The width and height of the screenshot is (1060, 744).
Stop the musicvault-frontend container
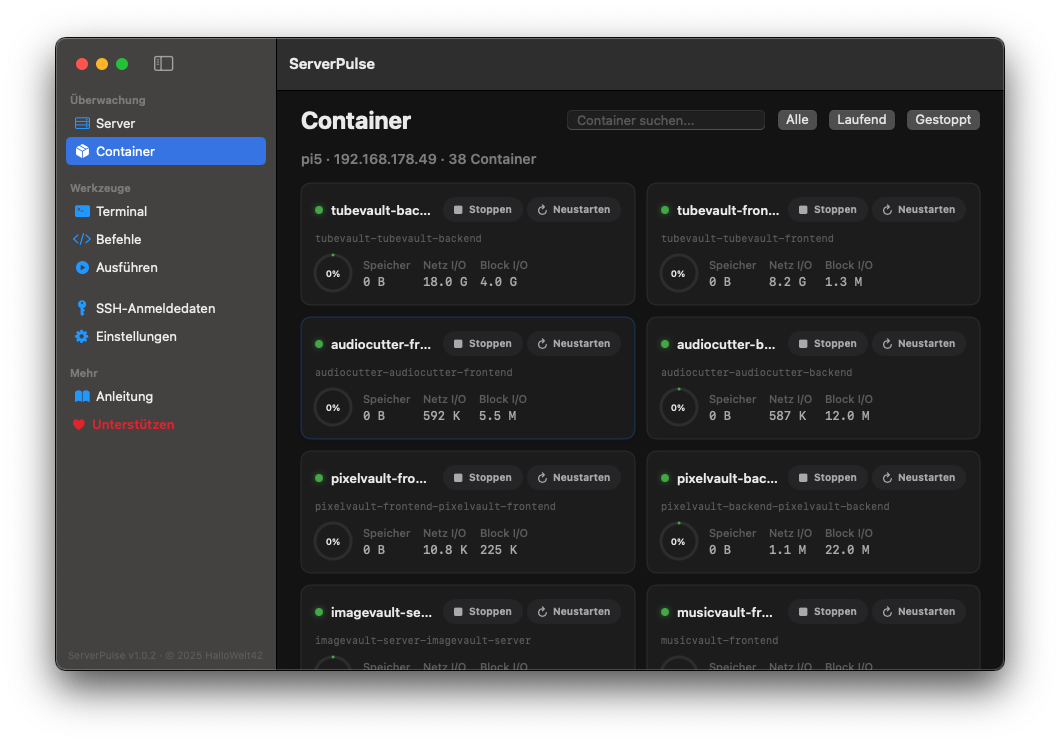[828, 612]
